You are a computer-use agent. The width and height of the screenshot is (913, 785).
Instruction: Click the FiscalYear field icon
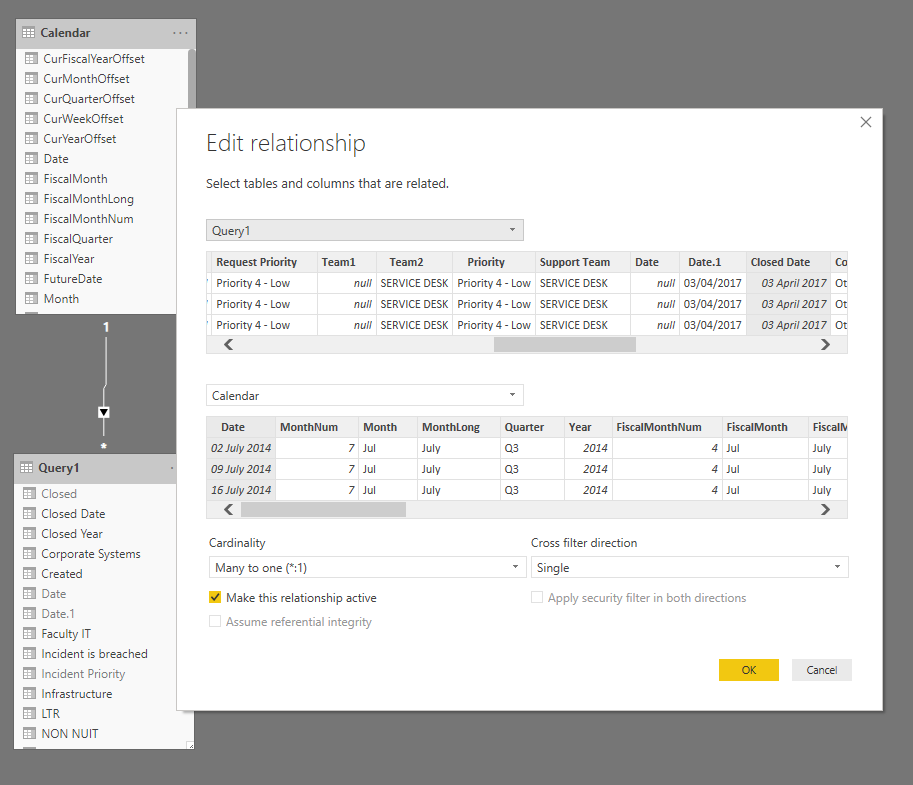(x=31, y=259)
